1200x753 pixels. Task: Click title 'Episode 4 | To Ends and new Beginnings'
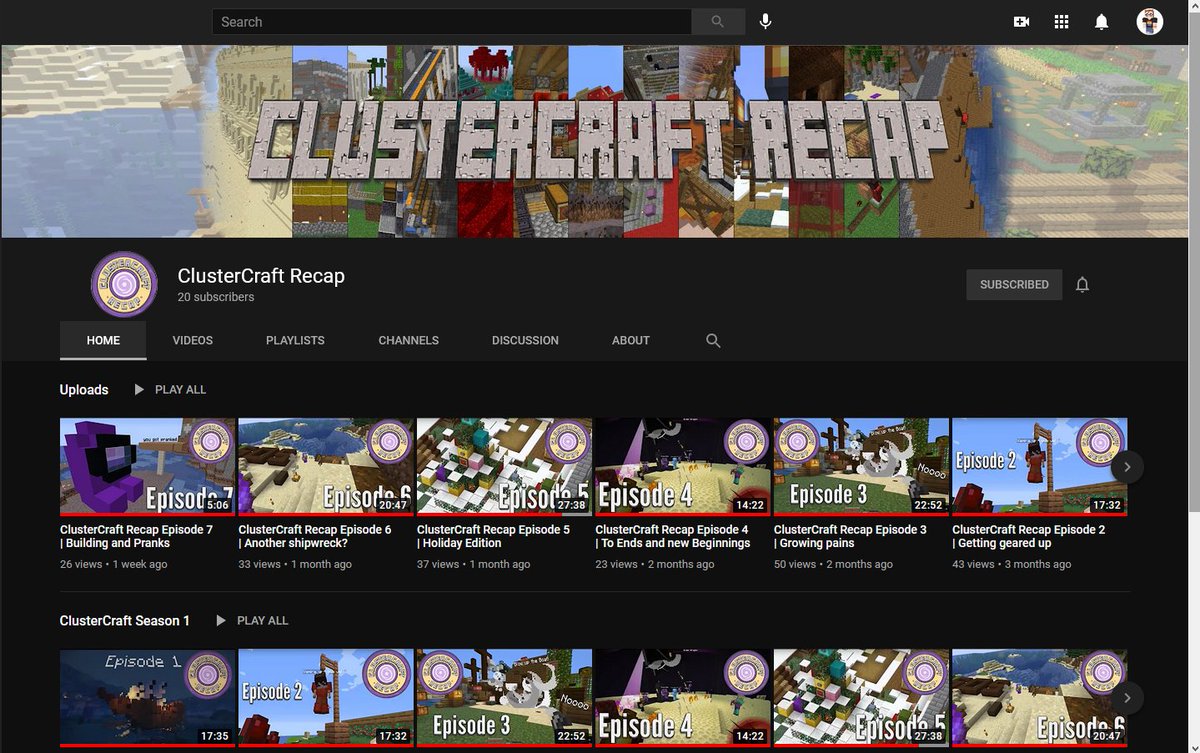(x=673, y=536)
